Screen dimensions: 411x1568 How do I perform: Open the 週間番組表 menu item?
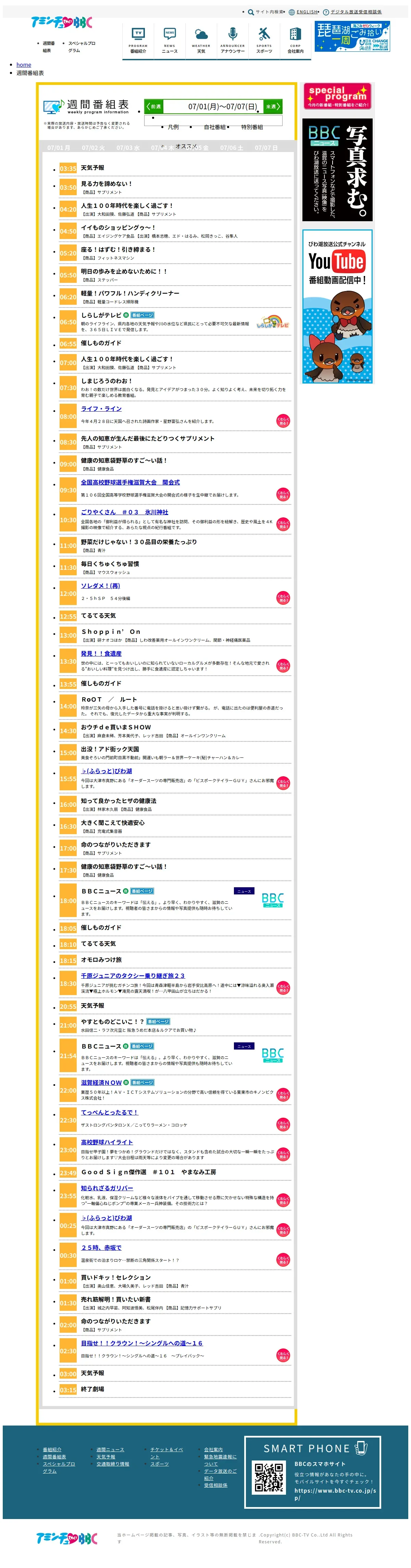click(x=49, y=47)
